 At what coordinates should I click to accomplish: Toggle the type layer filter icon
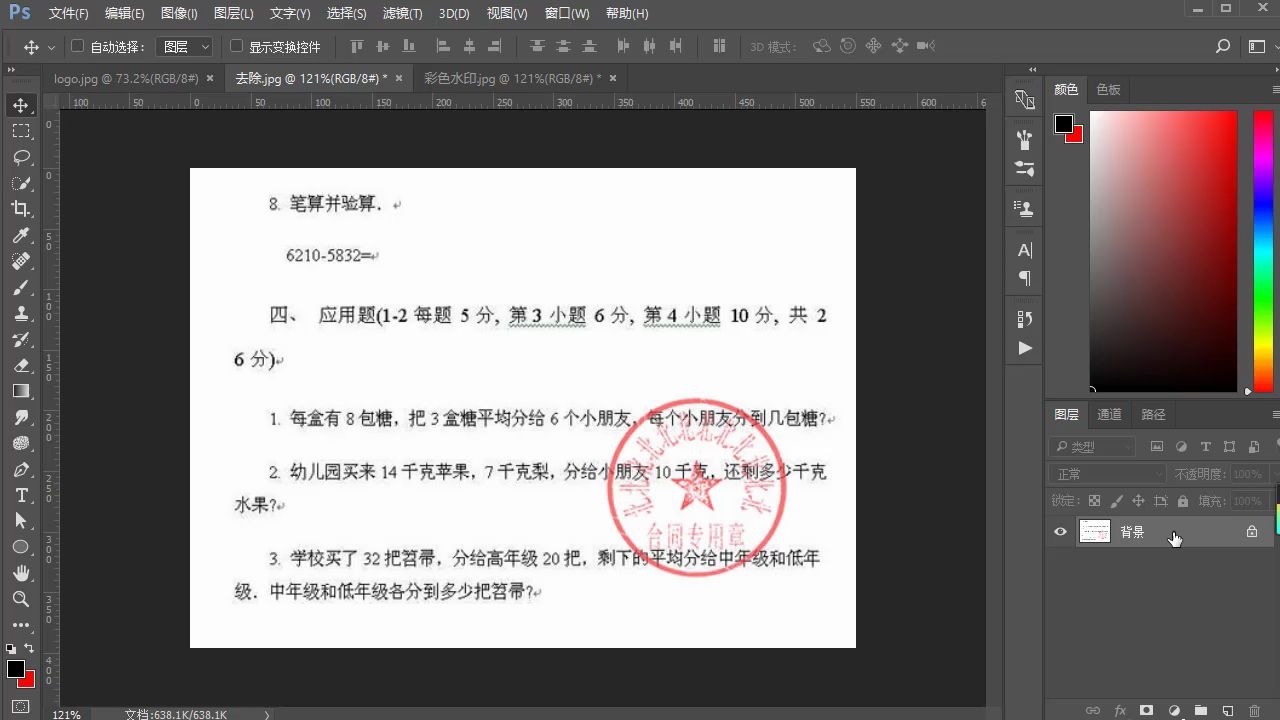pos(1205,447)
